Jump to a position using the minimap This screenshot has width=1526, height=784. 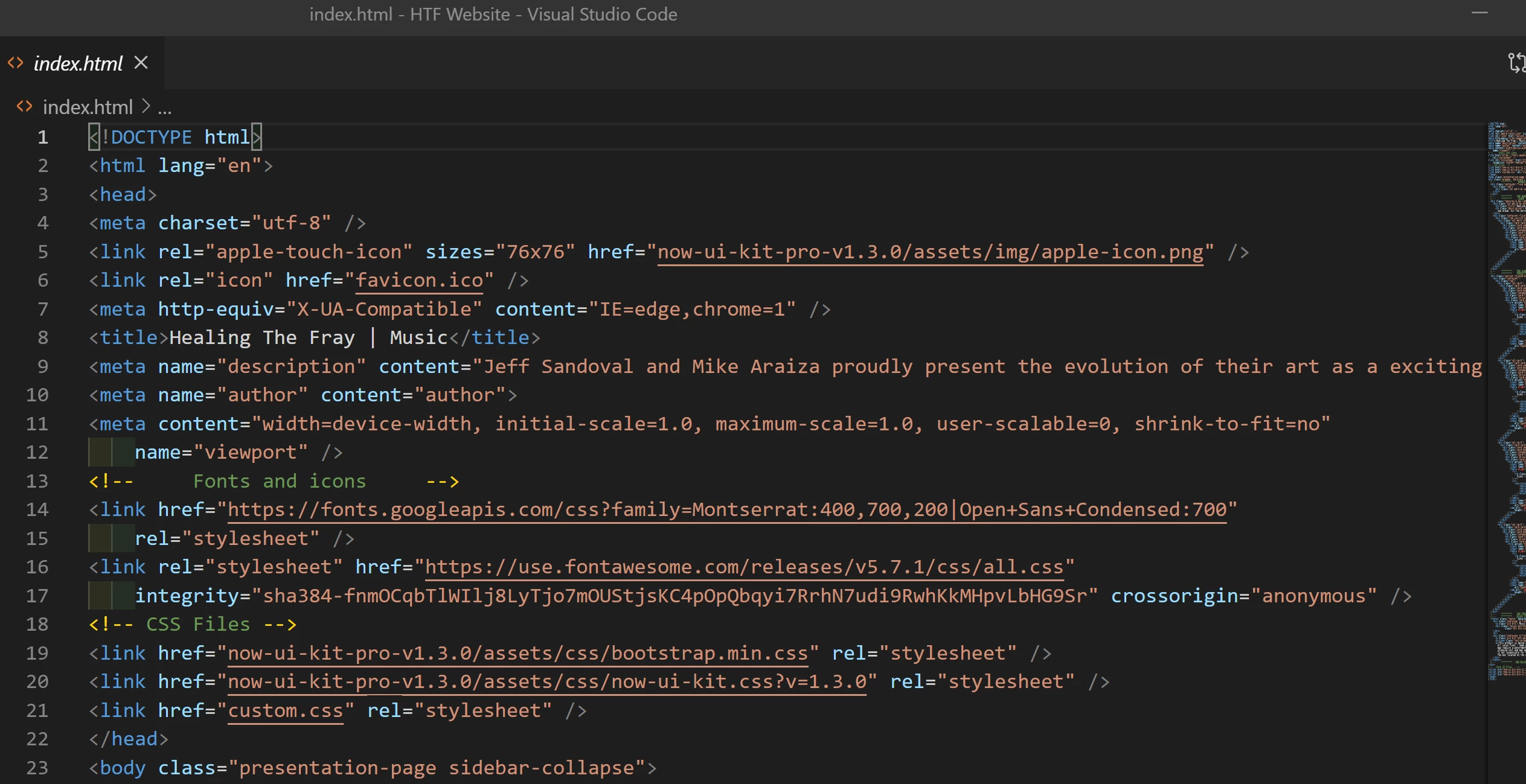click(x=1507, y=398)
